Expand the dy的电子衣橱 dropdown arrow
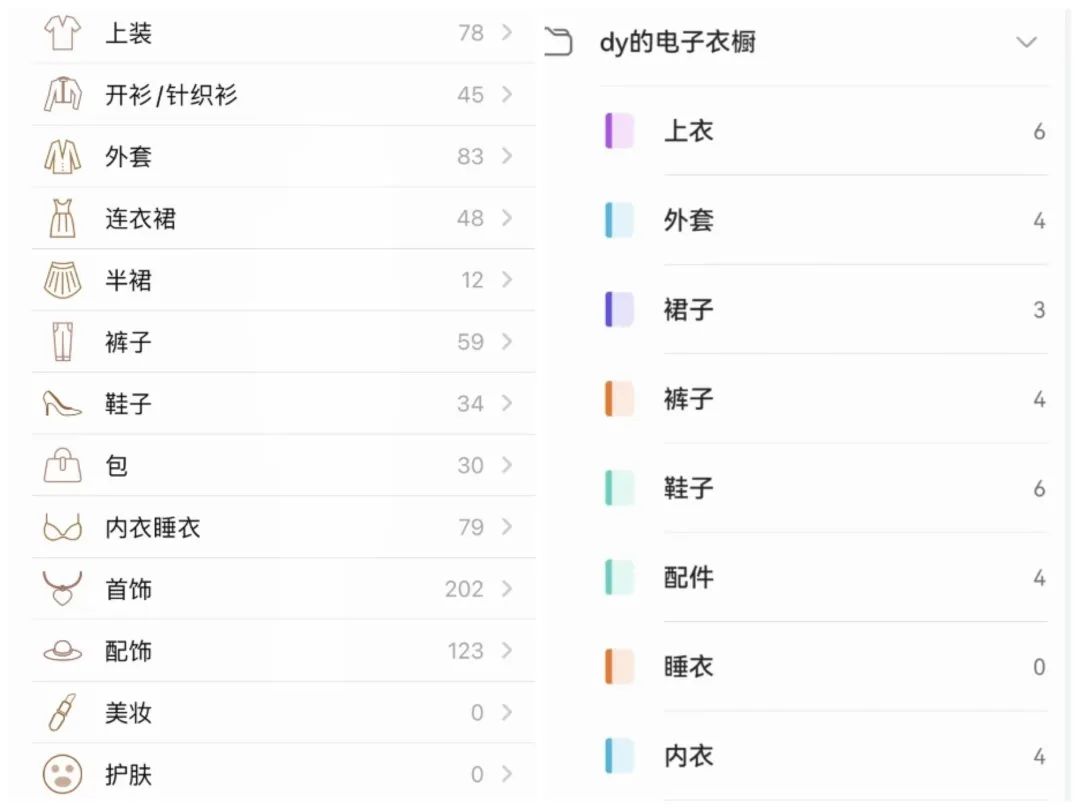The width and height of the screenshot is (1080, 810). click(1026, 42)
